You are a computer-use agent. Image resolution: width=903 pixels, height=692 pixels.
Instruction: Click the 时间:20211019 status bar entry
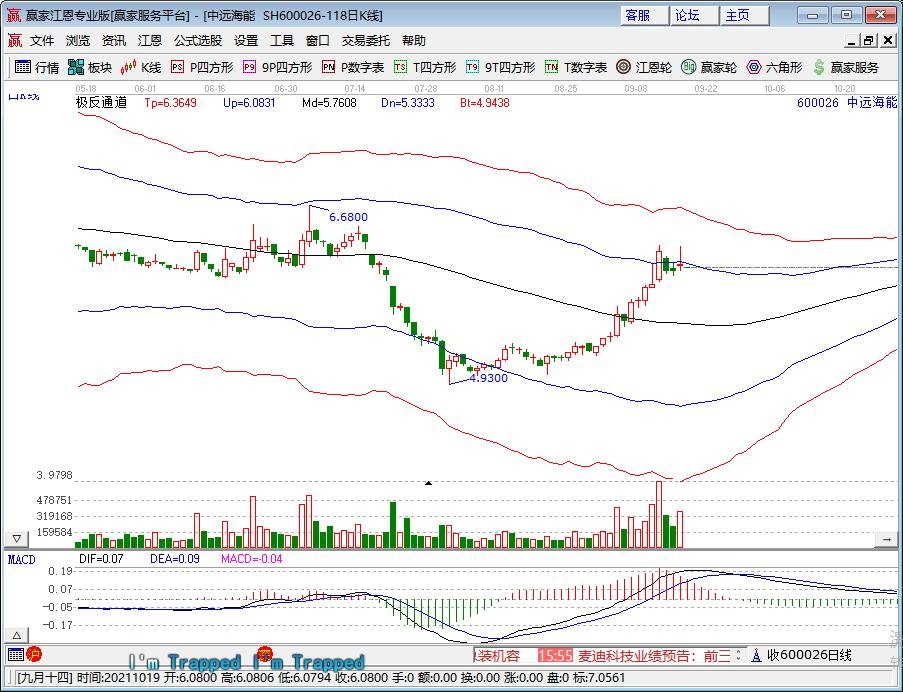coord(117,678)
